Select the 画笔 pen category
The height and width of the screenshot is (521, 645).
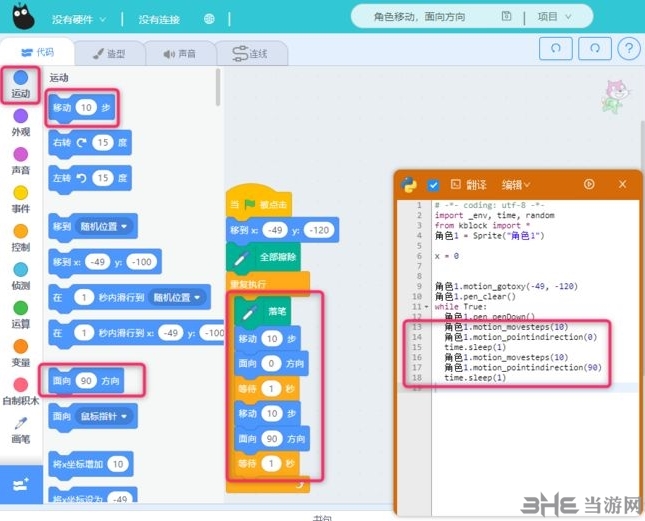point(21,430)
